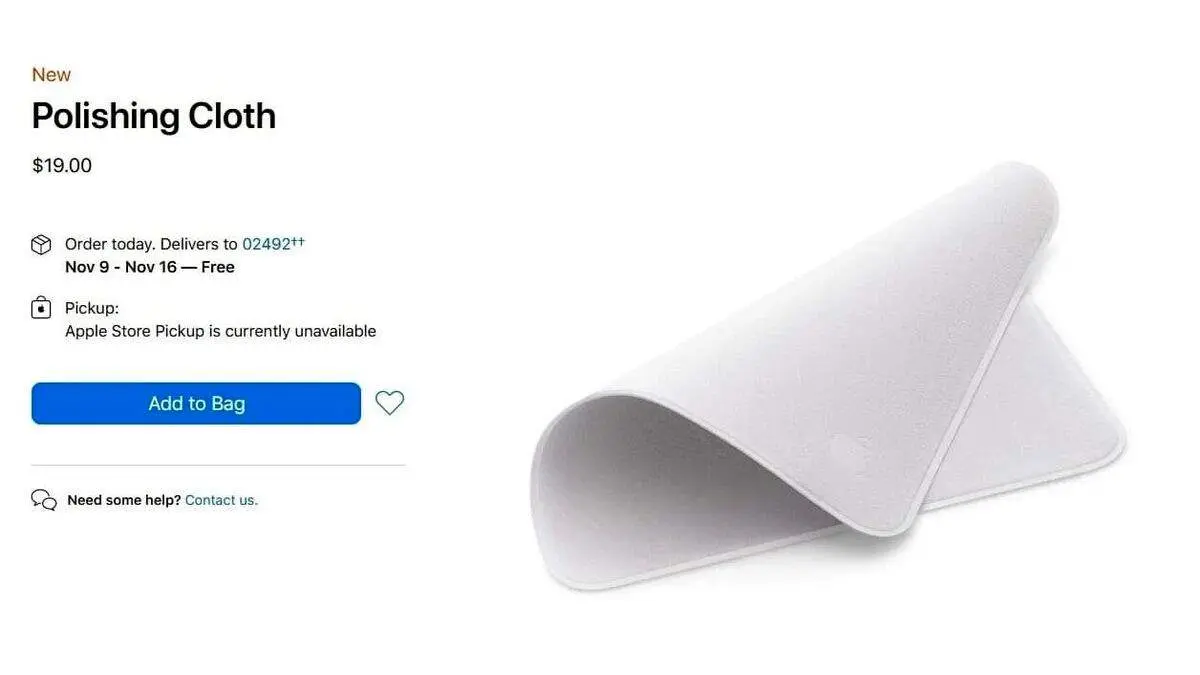Screen dimensions: 1200x675
Task: Click the shopping bag pickup icon
Action: click(x=41, y=308)
